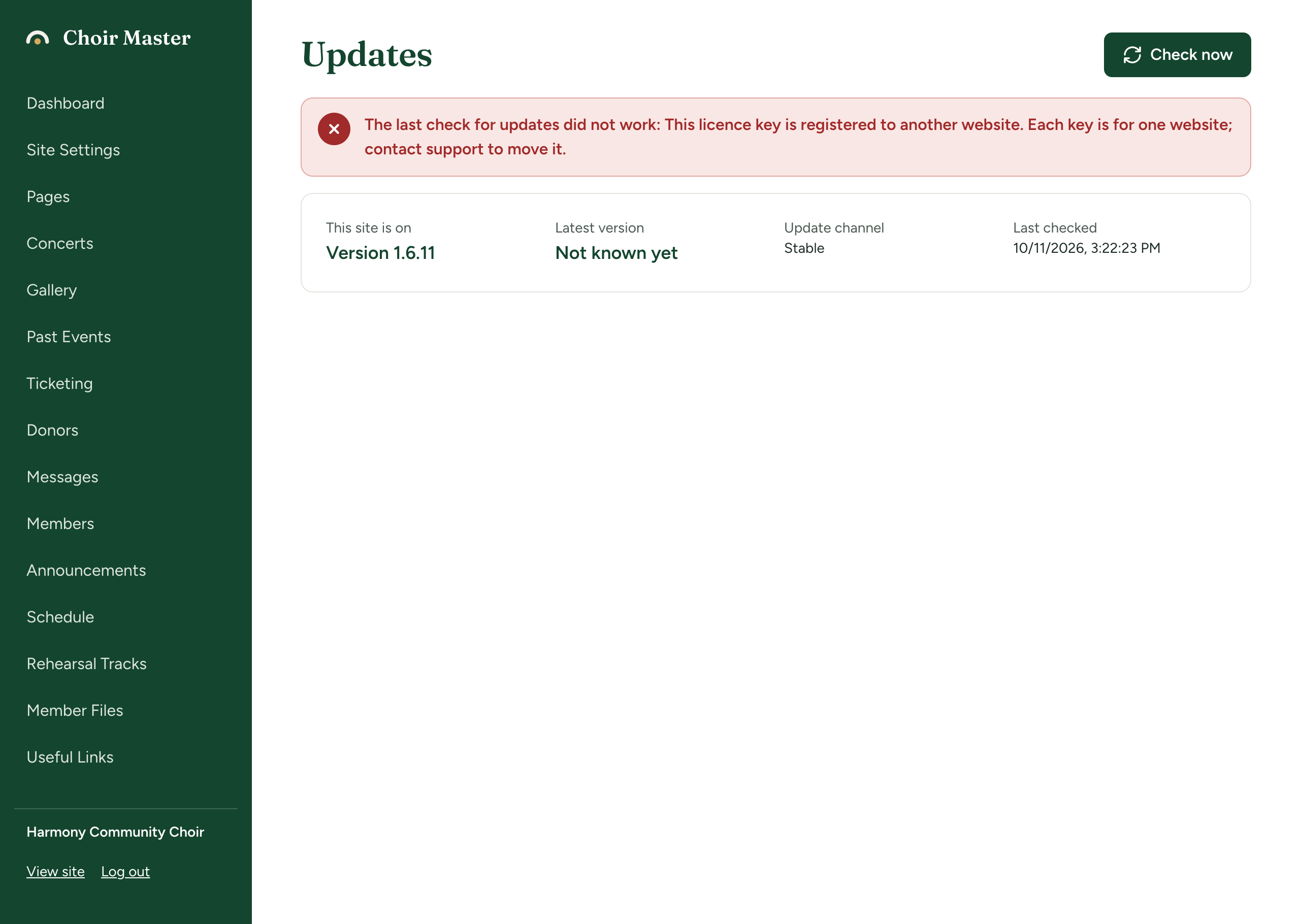
Task: Click the 'Not known yet' latest version value
Action: [x=616, y=253]
